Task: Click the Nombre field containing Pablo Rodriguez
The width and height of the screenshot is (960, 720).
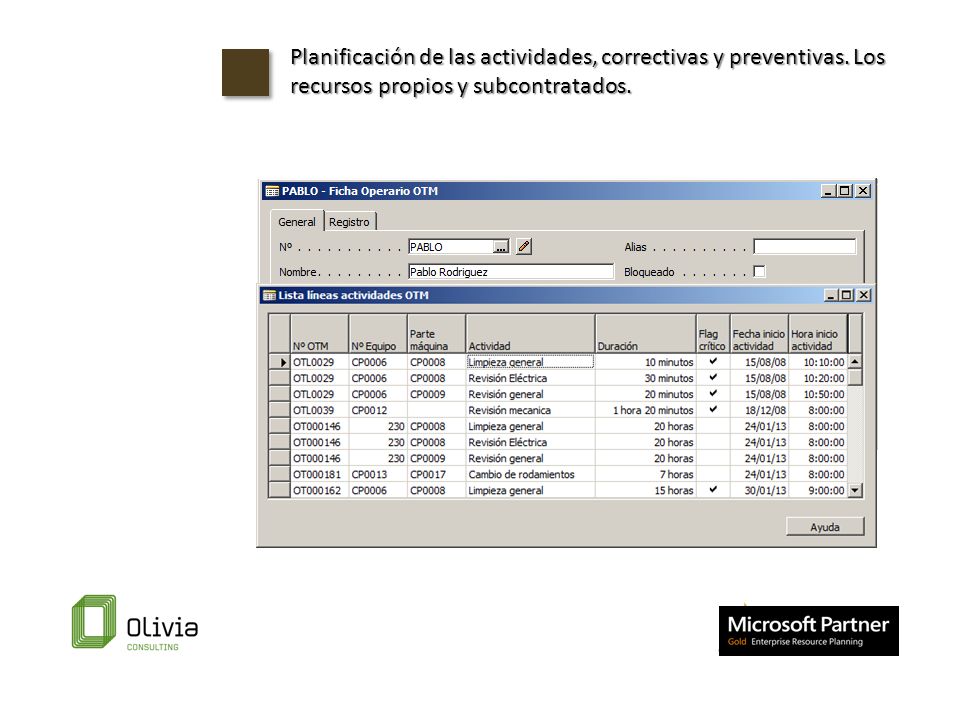Action: click(511, 272)
